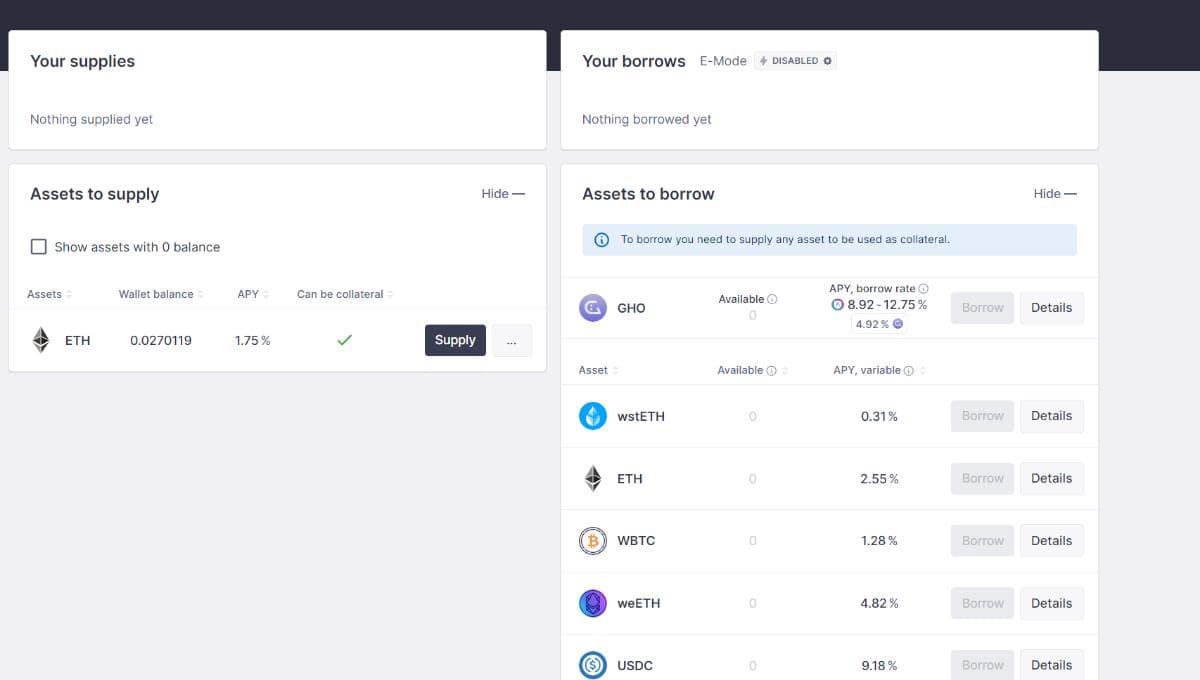Click the 4.92 % GHO discount rate badge

(878, 324)
